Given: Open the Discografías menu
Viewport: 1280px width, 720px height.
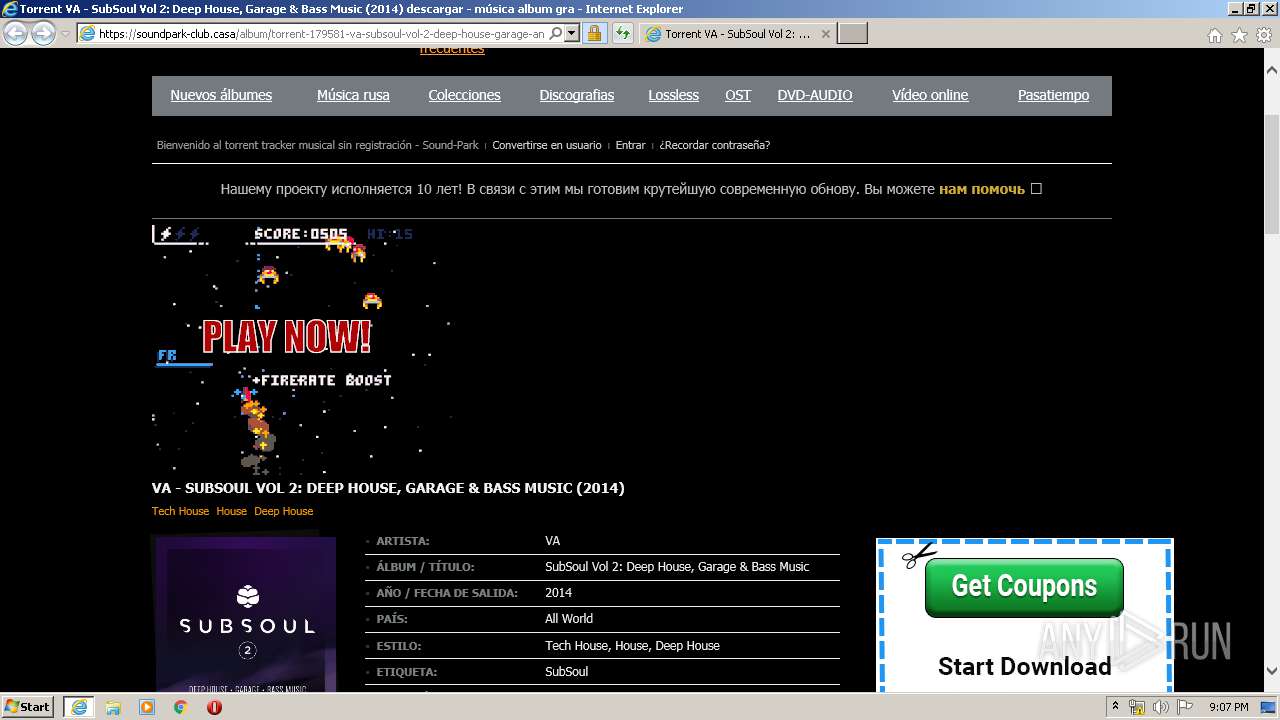Looking at the screenshot, I should (577, 95).
